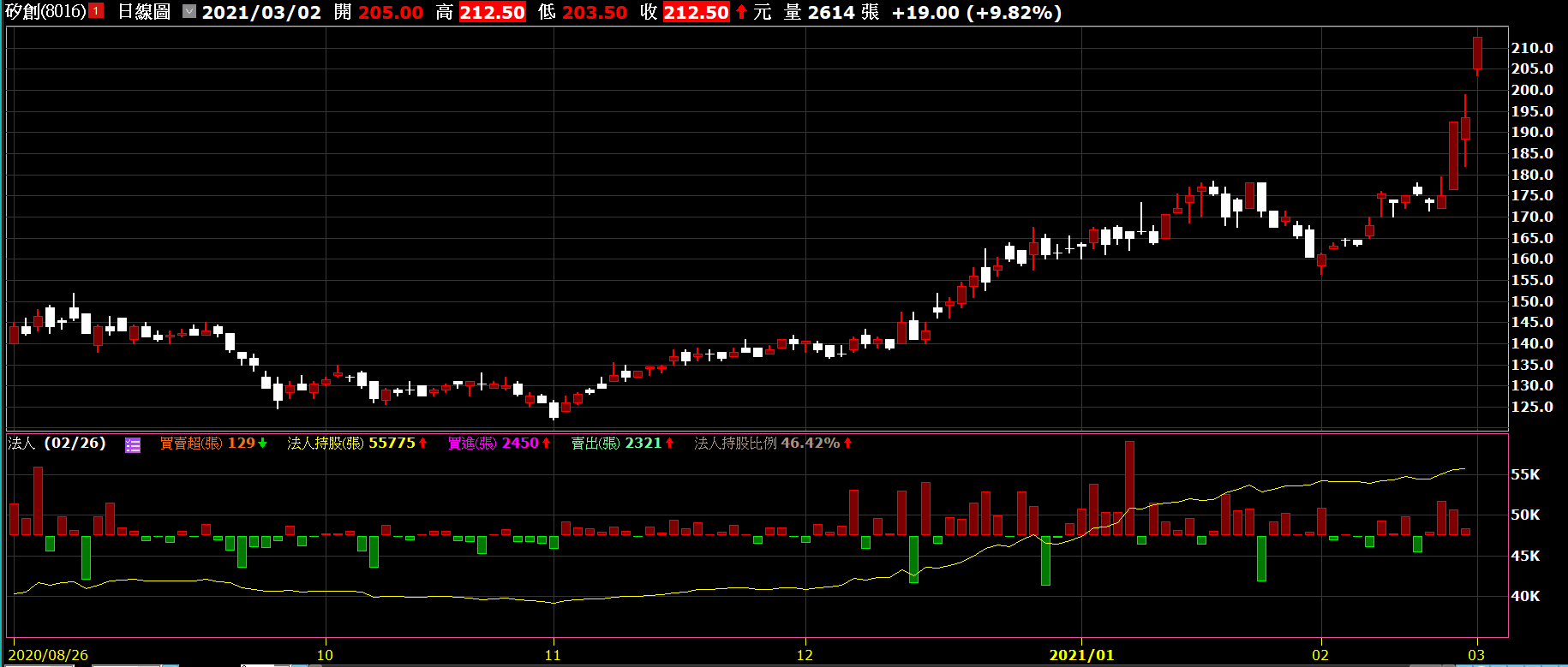Click the 日線圖 chart type label
Image resolution: width=1568 pixels, height=667 pixels.
point(144,12)
